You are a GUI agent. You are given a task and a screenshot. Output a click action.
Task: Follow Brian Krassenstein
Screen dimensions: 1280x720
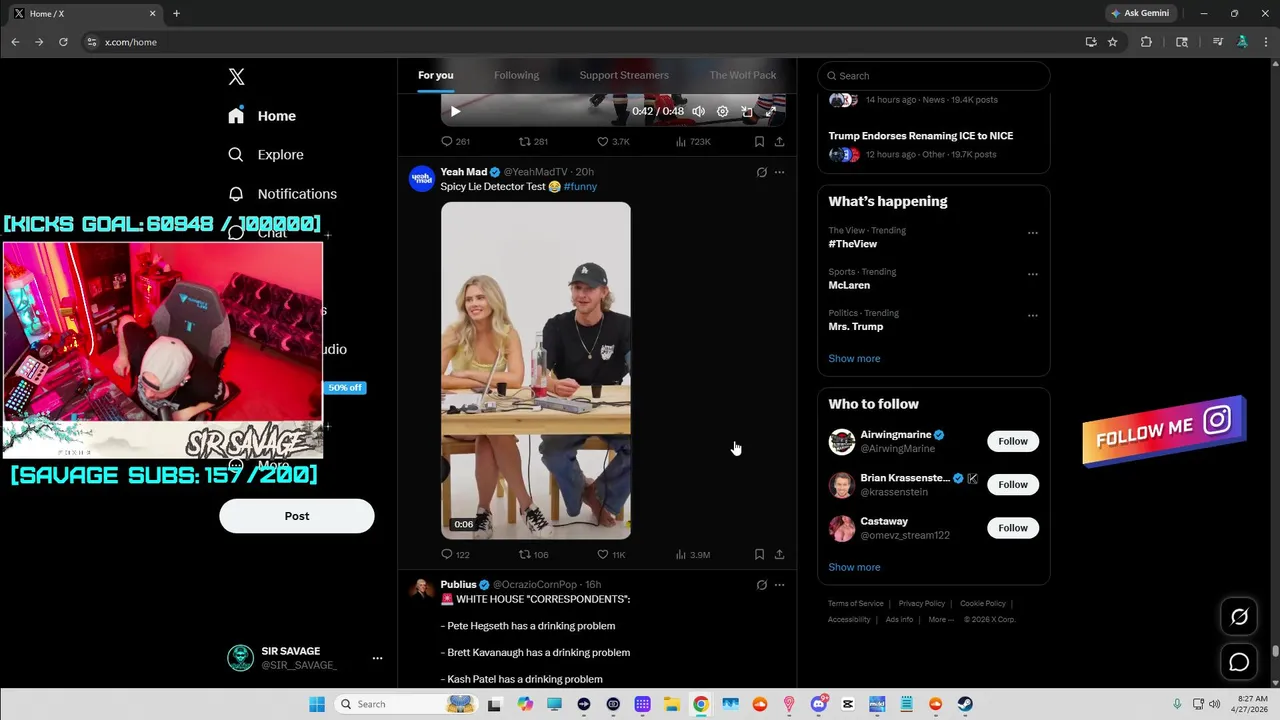click(x=1013, y=484)
